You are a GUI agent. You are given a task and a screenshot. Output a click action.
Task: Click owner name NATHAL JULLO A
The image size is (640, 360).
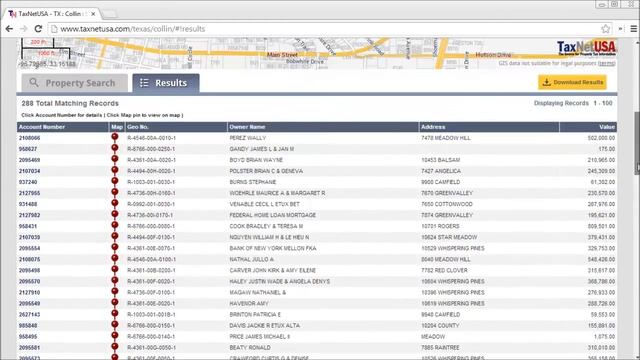click(x=251, y=259)
